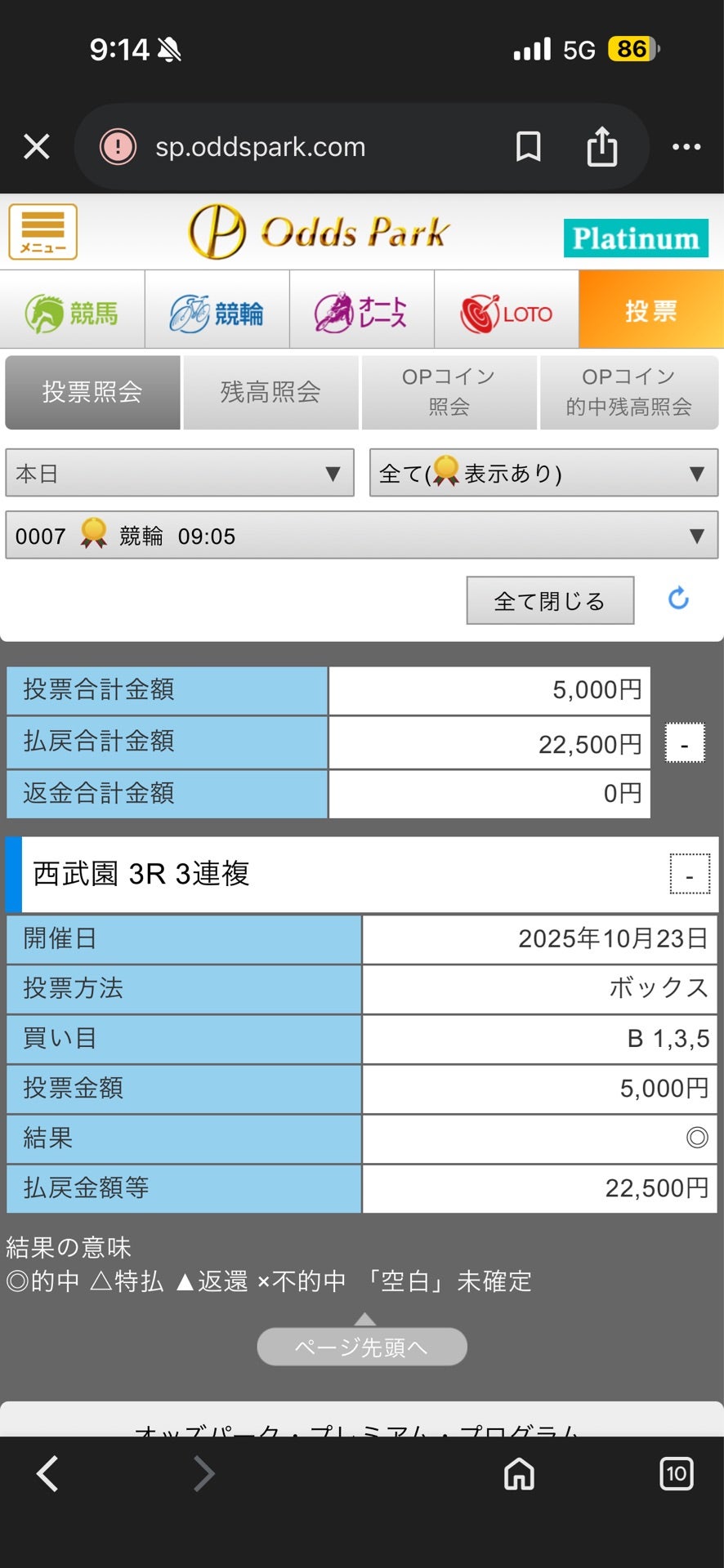
Task: Tap the browser bookmark icon
Action: (x=528, y=147)
